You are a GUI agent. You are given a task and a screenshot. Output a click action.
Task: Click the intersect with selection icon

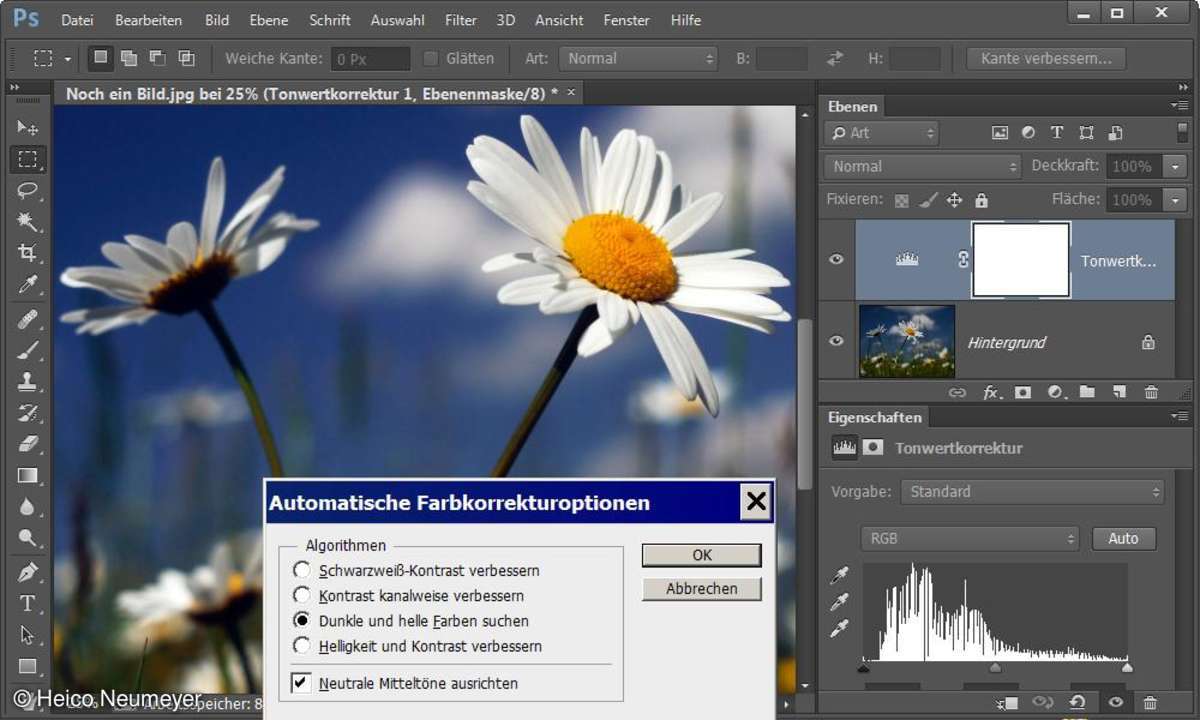(186, 58)
